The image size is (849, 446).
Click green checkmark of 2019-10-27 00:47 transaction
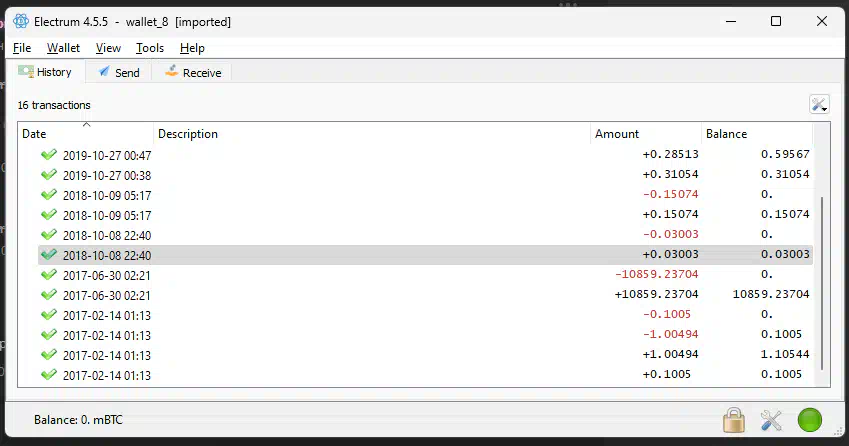coord(49,155)
